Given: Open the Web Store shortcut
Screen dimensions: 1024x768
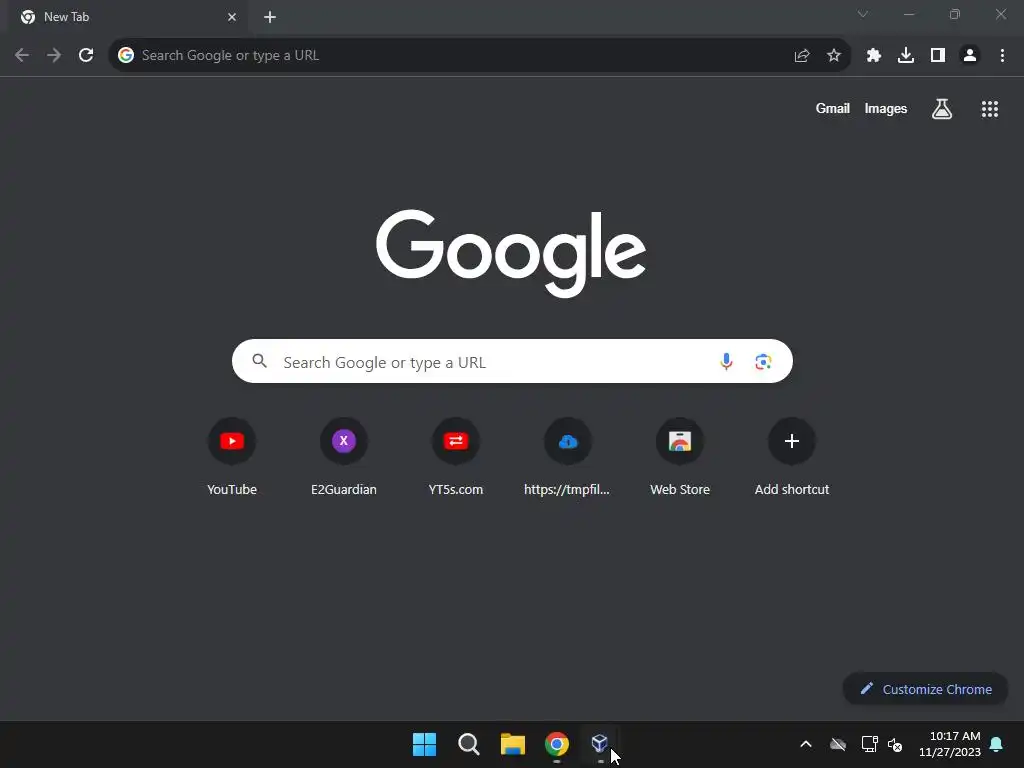Looking at the screenshot, I should pos(680,457).
